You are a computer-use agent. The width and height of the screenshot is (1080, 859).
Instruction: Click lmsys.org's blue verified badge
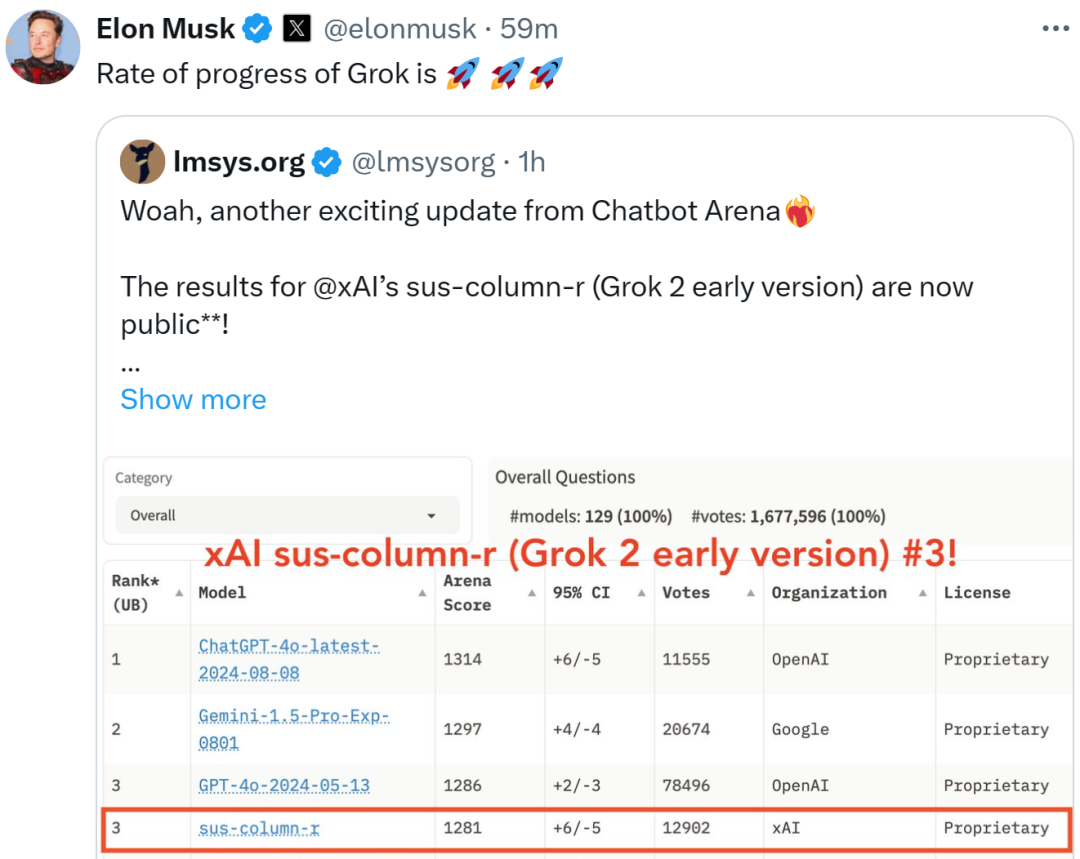327,162
